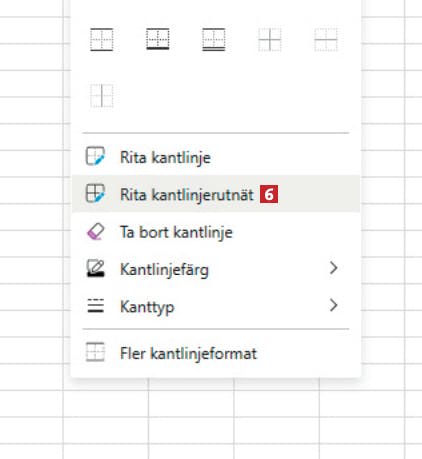Image resolution: width=422 pixels, height=459 pixels.
Task: Expand the Kanttyp submenu chevron
Action: coord(333,305)
